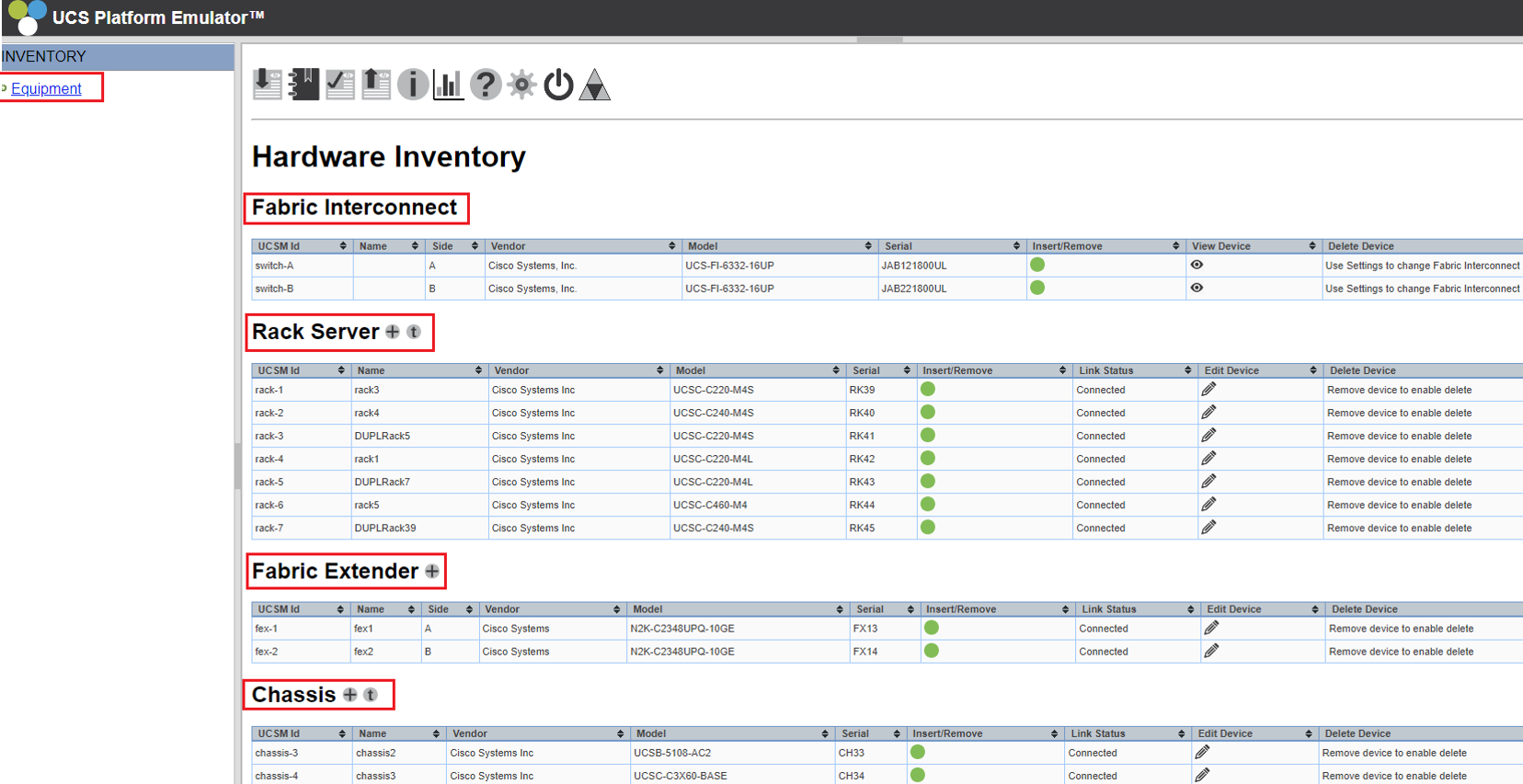Screen dimensions: 1523x784
Task: Toggle insert/remove status for fex-1
Action: coord(932,628)
